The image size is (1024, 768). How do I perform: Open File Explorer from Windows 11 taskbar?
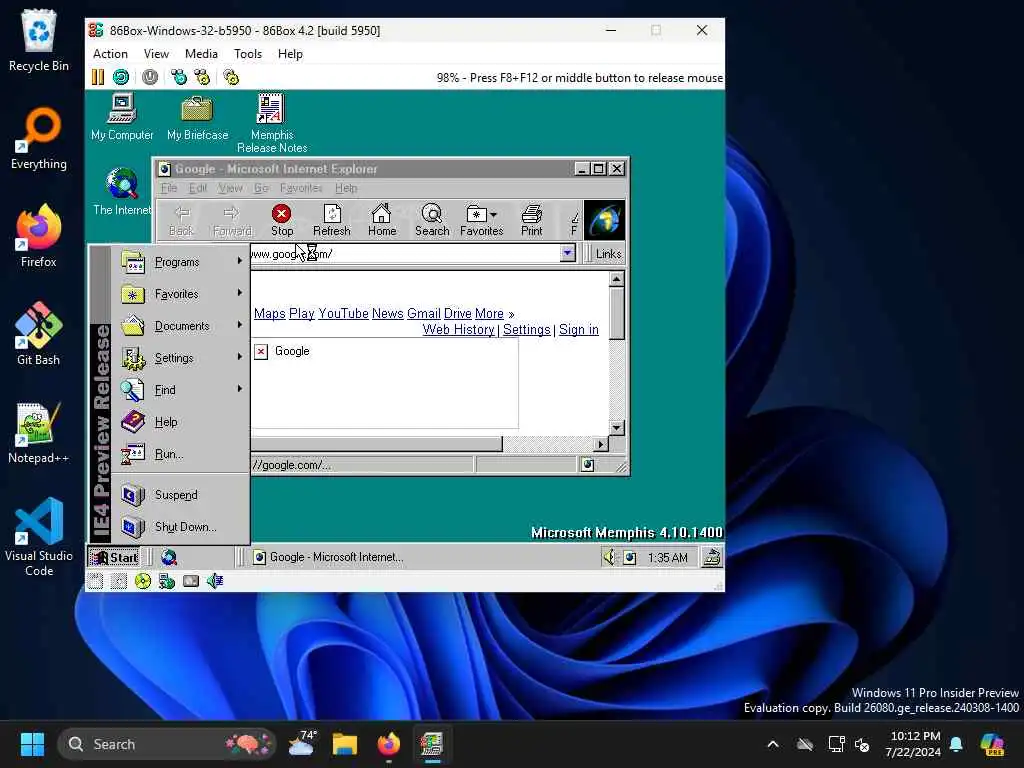point(345,744)
